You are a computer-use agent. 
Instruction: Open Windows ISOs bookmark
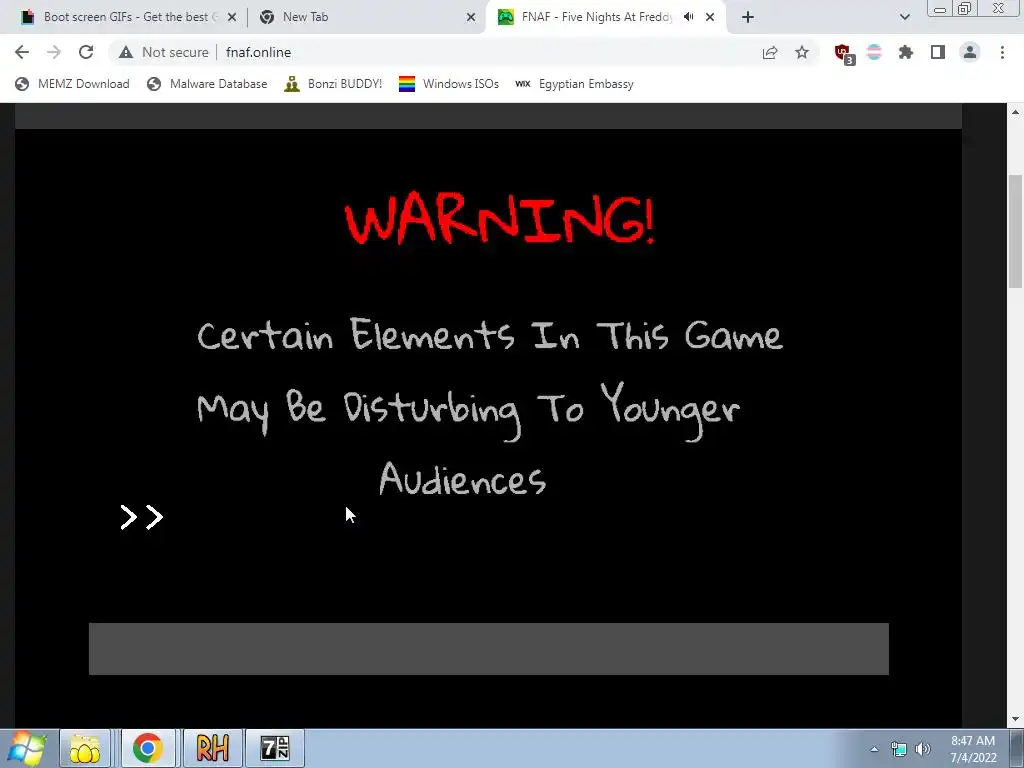point(449,84)
